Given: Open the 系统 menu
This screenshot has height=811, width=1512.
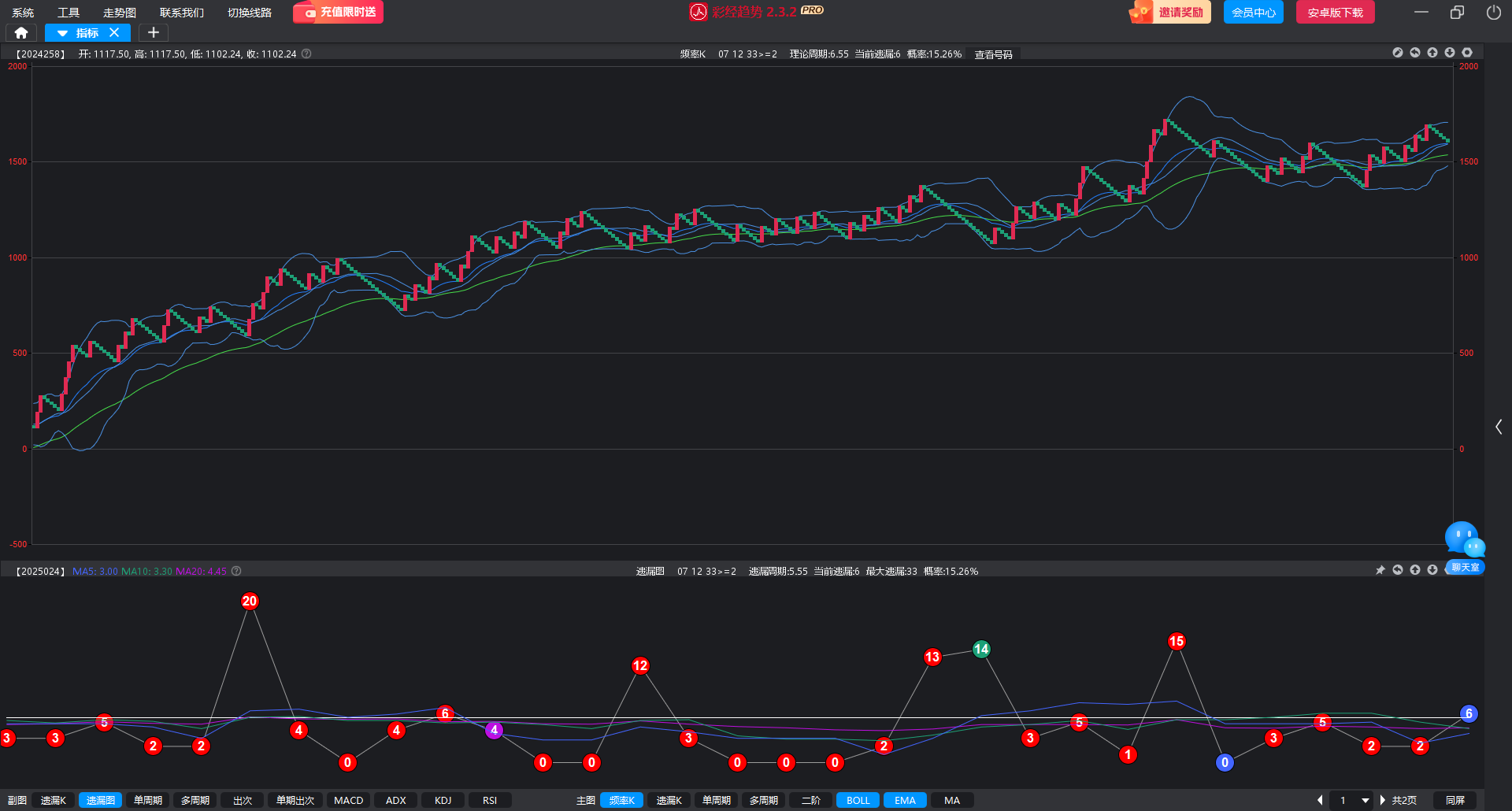Looking at the screenshot, I should point(23,13).
